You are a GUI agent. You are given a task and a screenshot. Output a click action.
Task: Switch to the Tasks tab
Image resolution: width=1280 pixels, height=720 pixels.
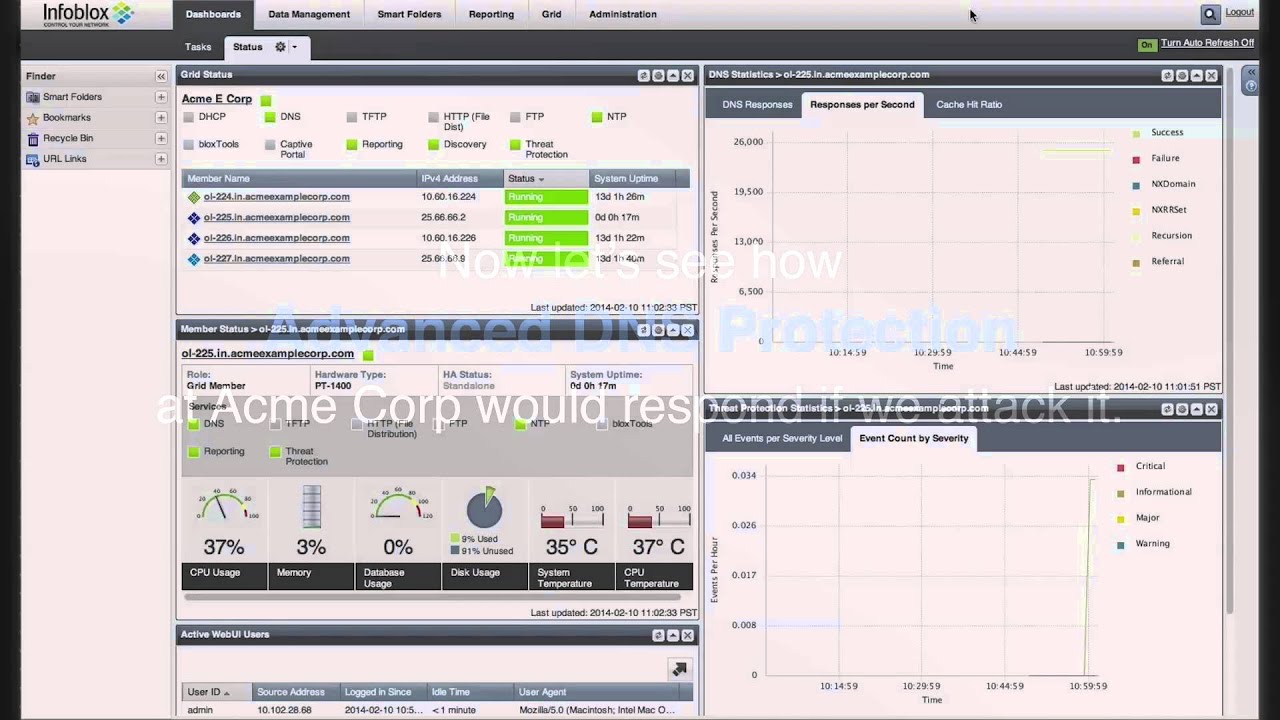(x=198, y=47)
